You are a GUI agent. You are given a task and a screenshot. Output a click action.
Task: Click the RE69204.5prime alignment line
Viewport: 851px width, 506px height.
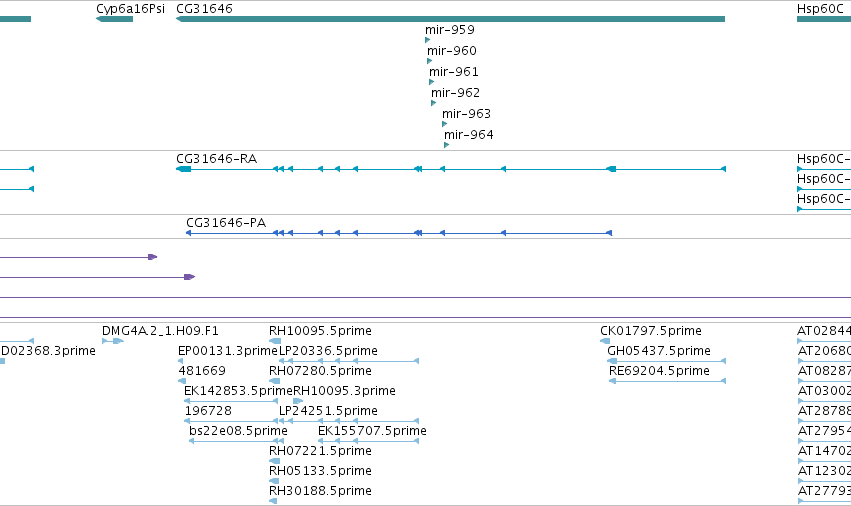click(x=668, y=381)
